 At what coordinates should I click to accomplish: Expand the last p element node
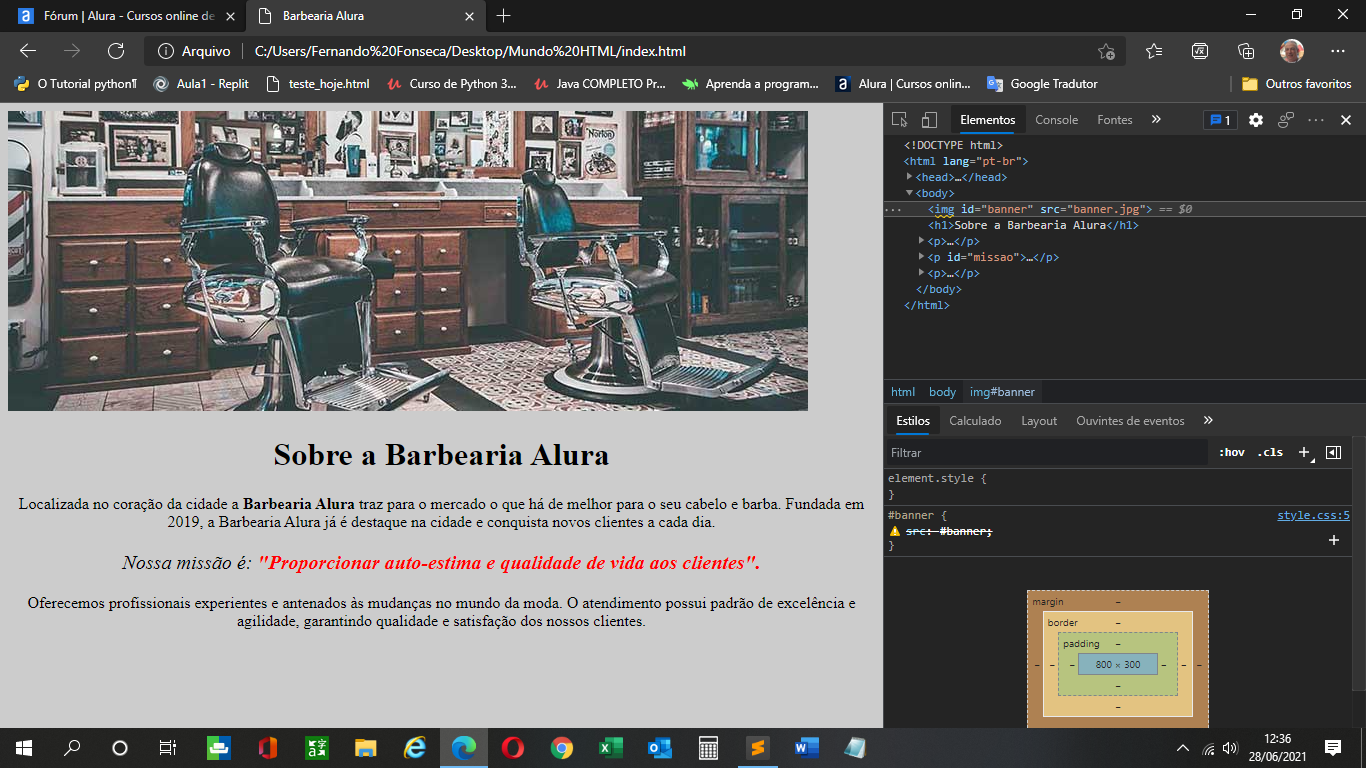point(922,273)
